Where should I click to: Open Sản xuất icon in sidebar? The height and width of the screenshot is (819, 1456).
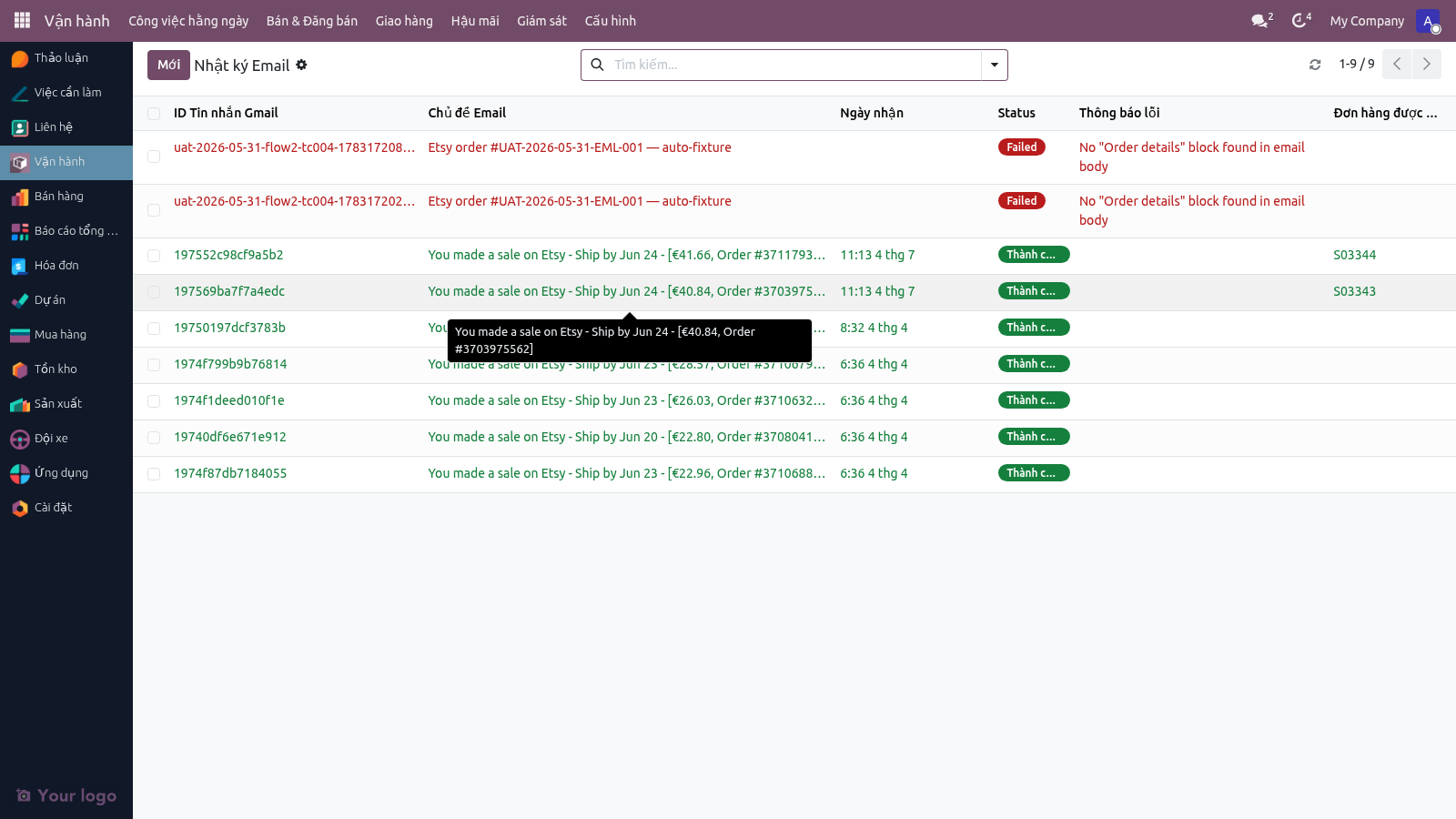tap(20, 404)
